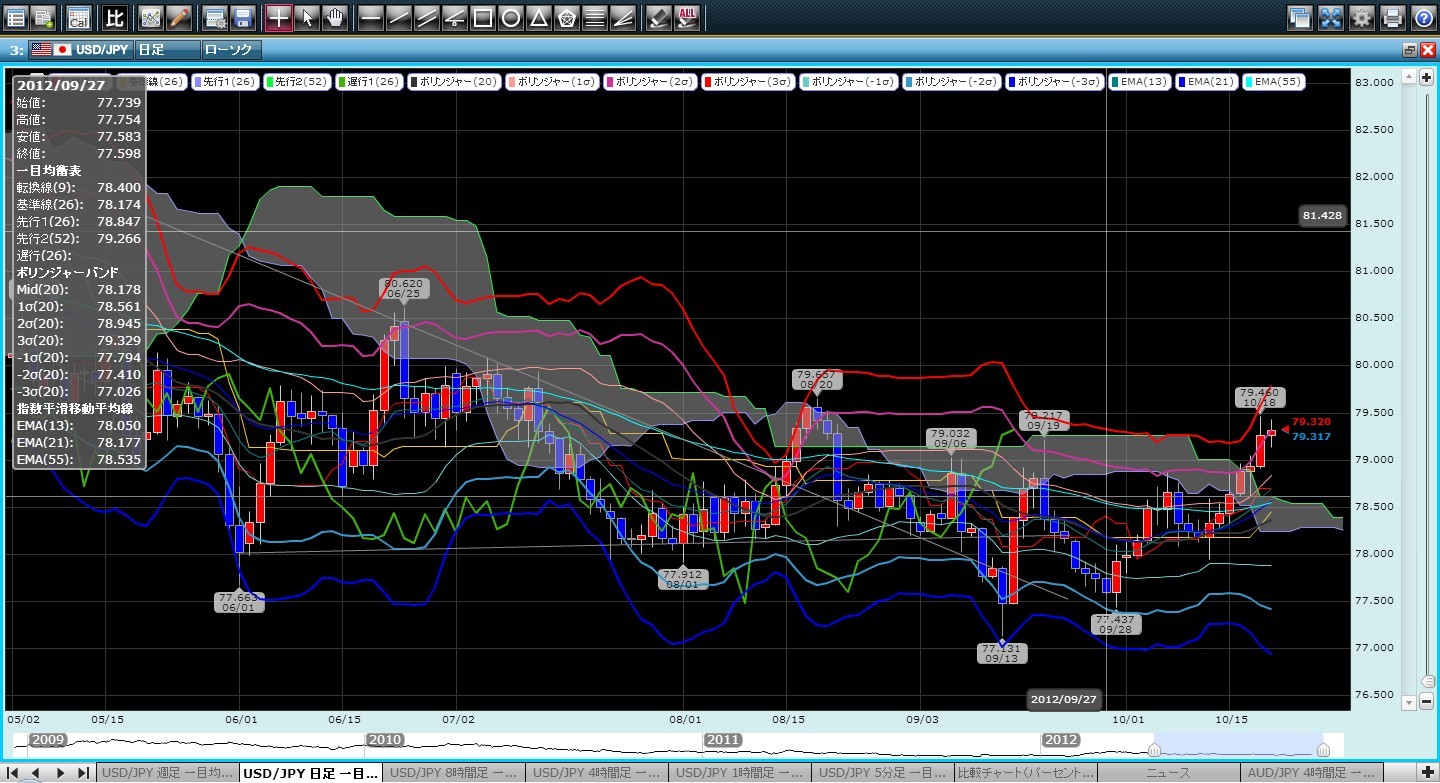
Task: Click the erase ALL drawings icon
Action: [687, 17]
